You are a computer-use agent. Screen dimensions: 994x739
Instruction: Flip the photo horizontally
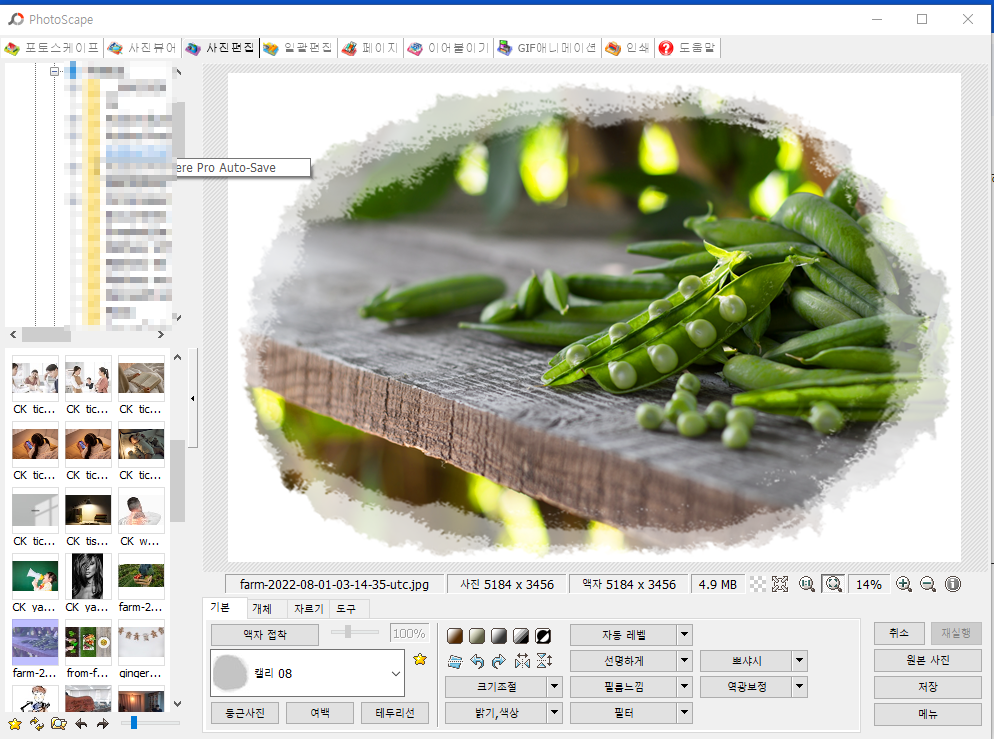pyautogui.click(x=522, y=662)
